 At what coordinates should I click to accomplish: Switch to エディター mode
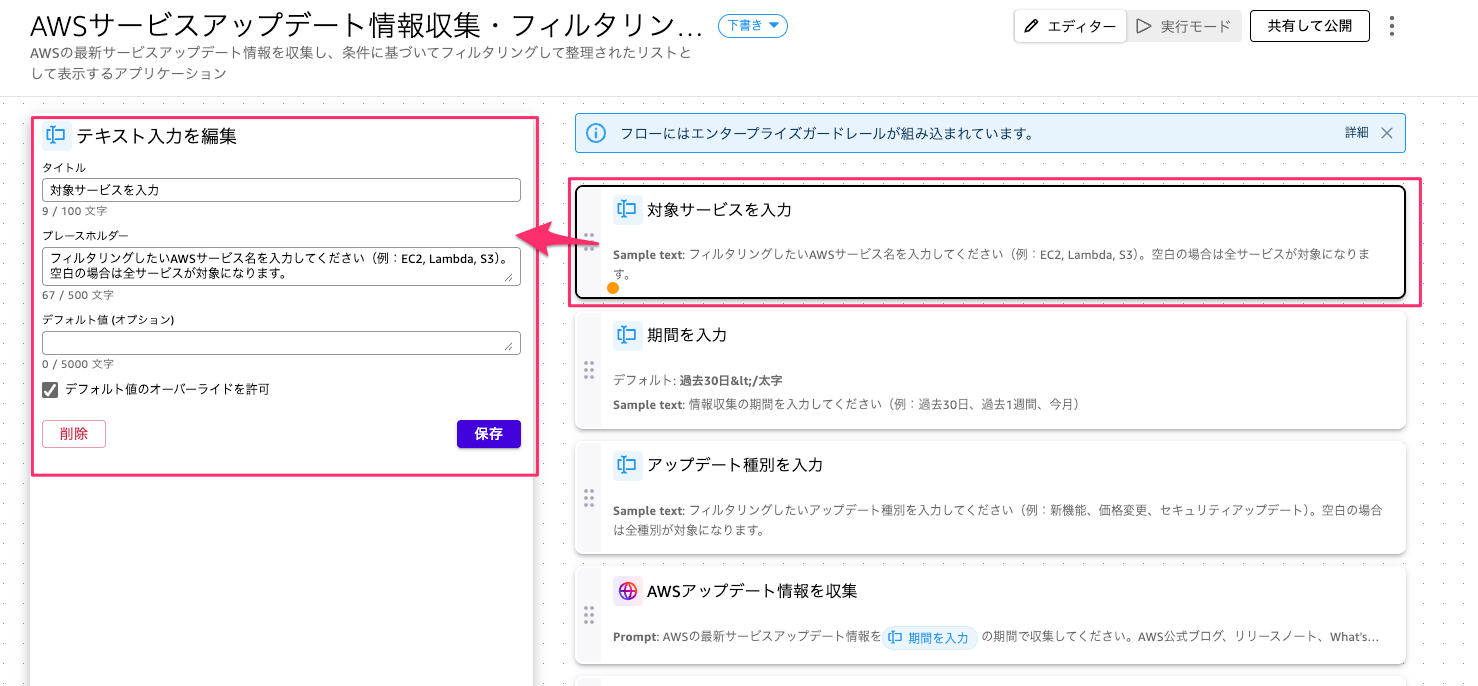pyautogui.click(x=1070, y=26)
